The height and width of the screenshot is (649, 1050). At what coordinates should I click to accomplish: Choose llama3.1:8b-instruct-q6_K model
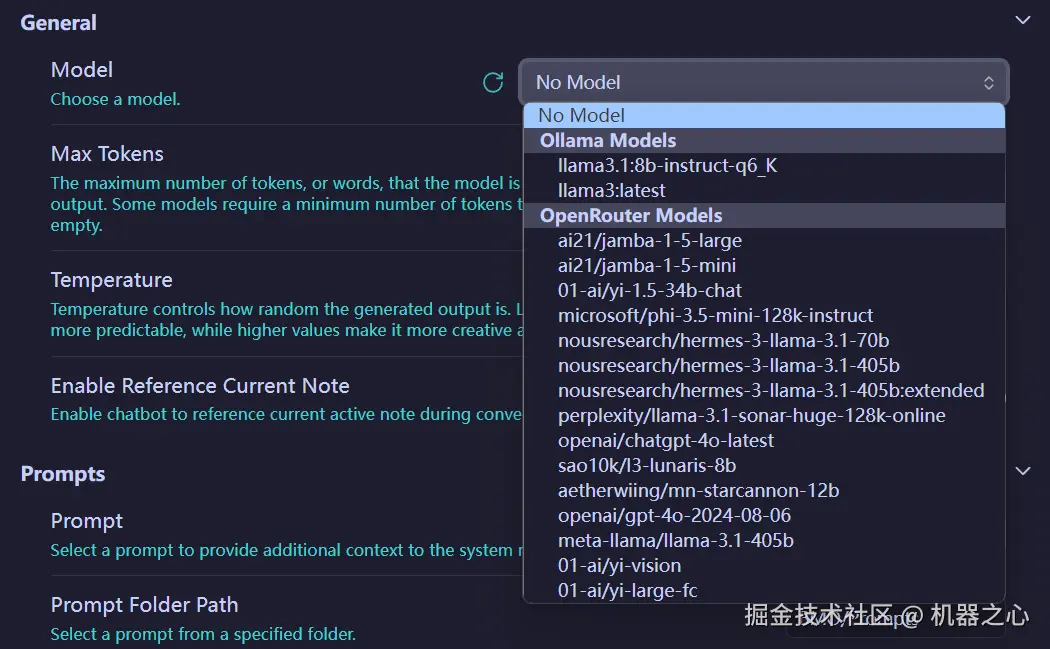pos(667,165)
